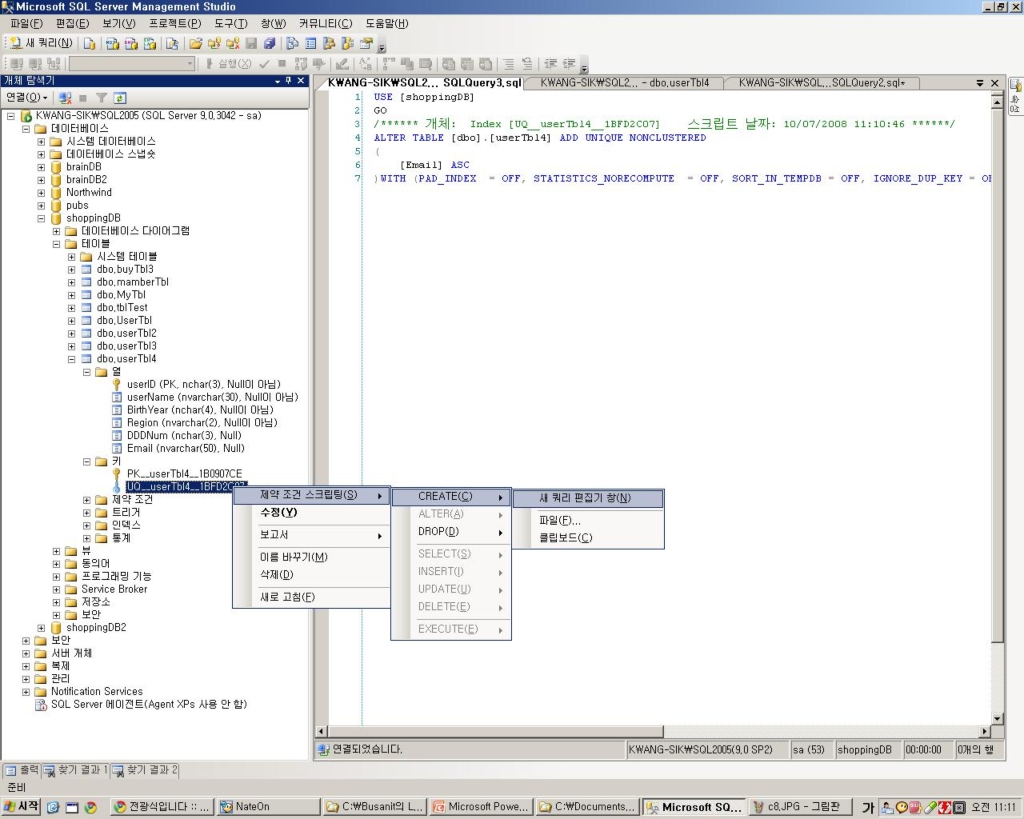Open window position arrow on 개체 탐색기 title
The width and height of the screenshot is (1024, 819).
click(x=278, y=81)
